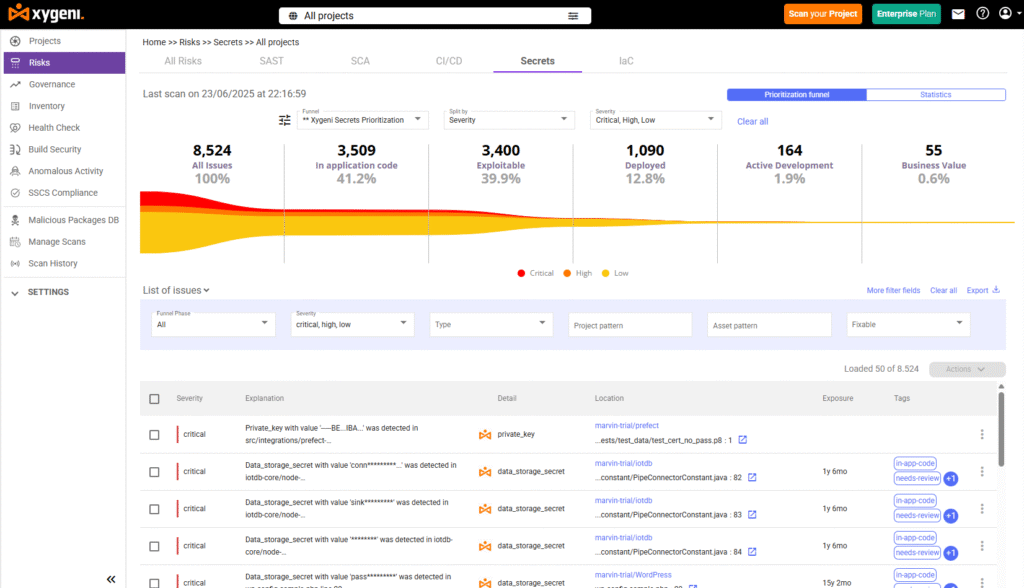The width and height of the screenshot is (1024, 588).
Task: Open the mail envelope icon
Action: click(958, 14)
